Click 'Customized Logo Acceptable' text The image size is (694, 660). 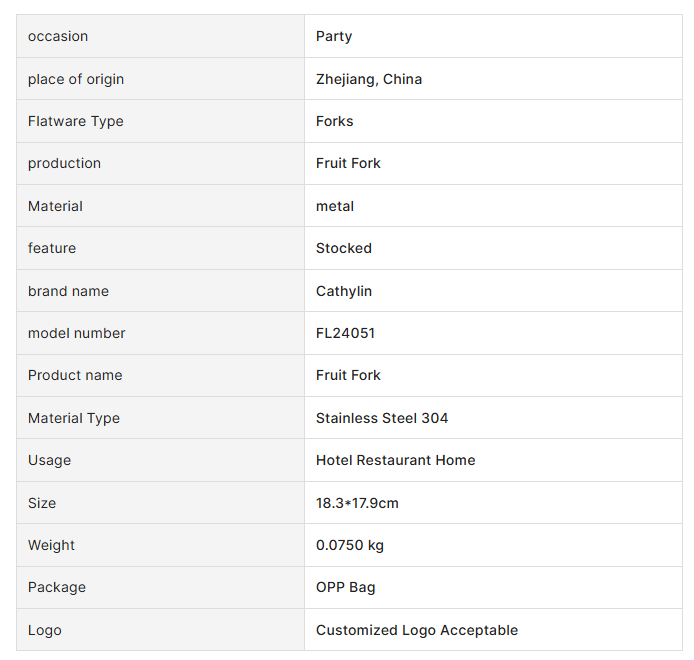coord(417,630)
